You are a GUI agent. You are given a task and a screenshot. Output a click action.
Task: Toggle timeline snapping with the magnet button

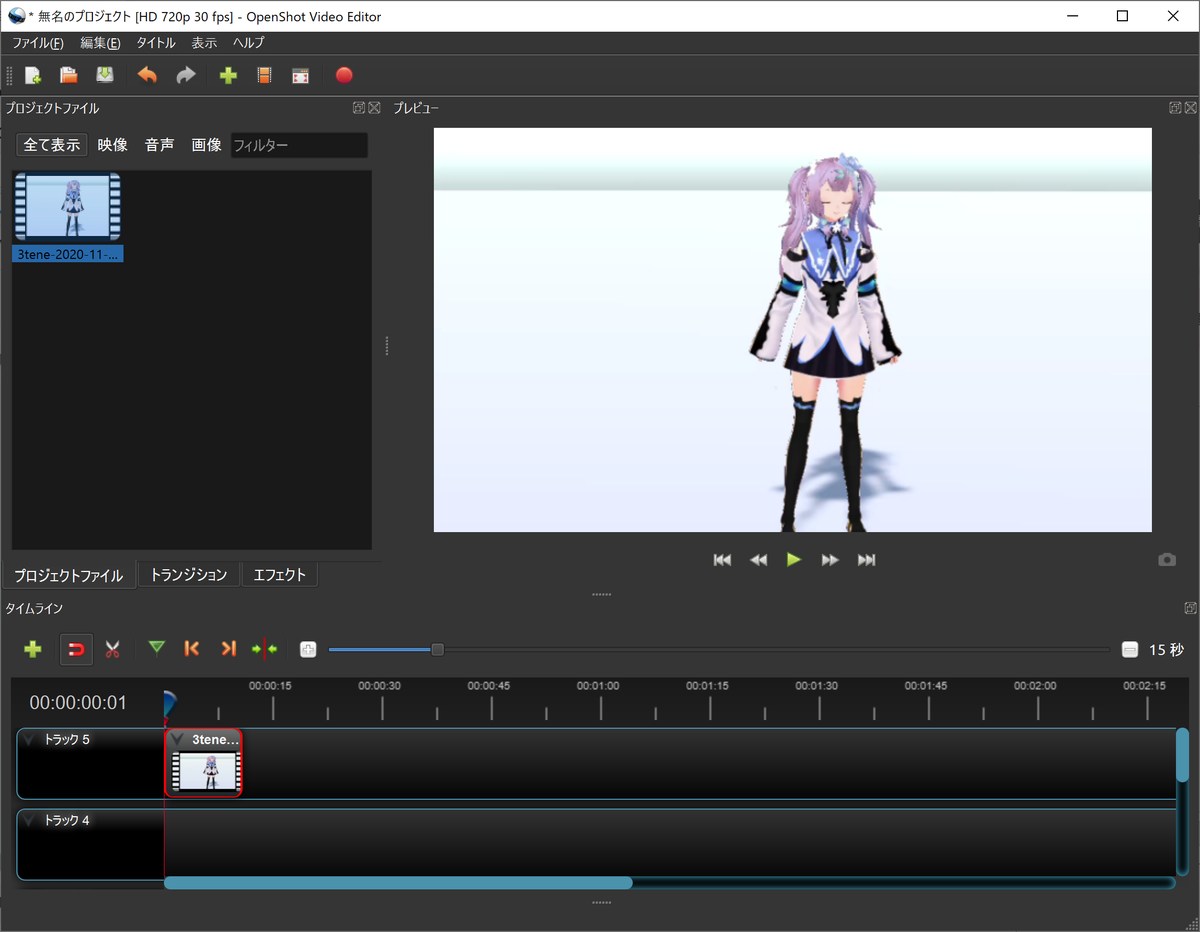coord(76,649)
